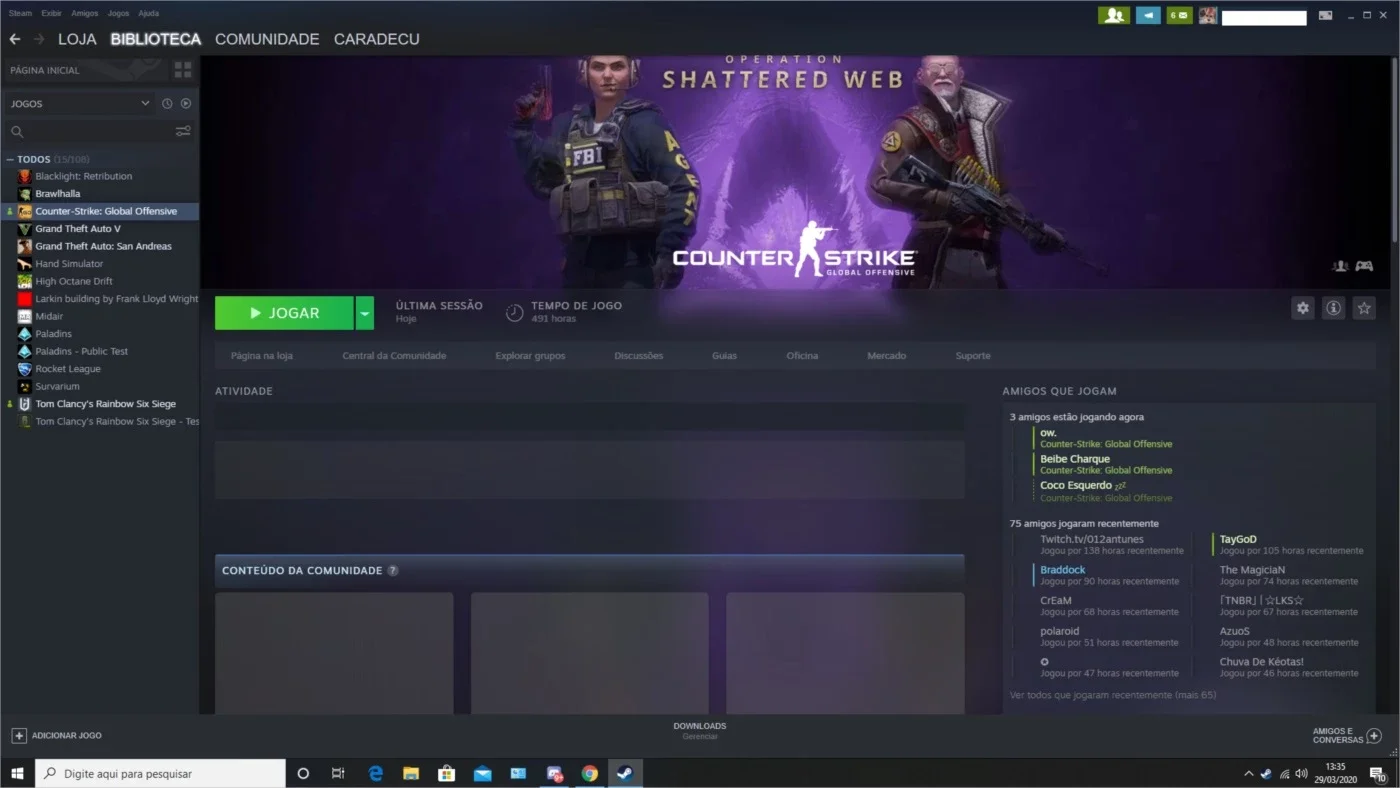Expand the JOGOS library dropdown
1400x788 pixels.
[78, 104]
